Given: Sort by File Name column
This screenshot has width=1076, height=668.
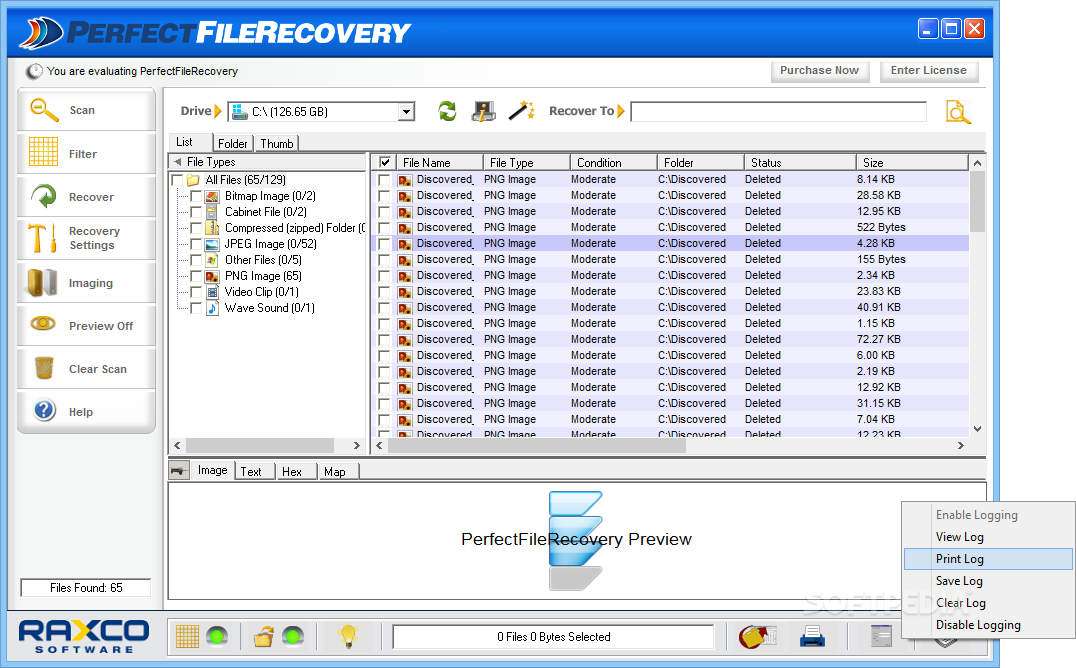Looking at the screenshot, I should coord(439,162).
